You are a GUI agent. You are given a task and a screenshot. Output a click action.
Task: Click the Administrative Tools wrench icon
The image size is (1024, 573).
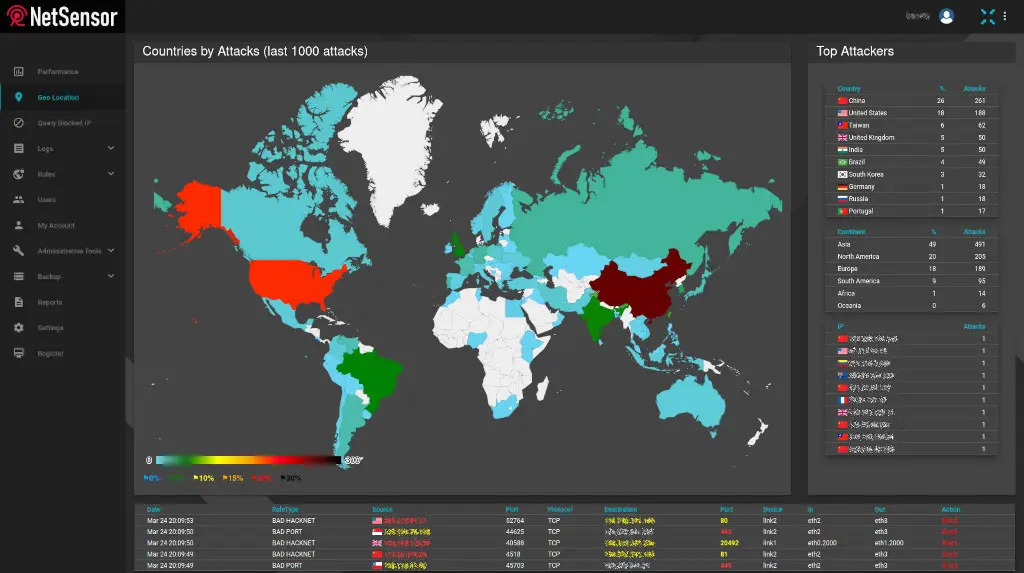[x=18, y=250]
